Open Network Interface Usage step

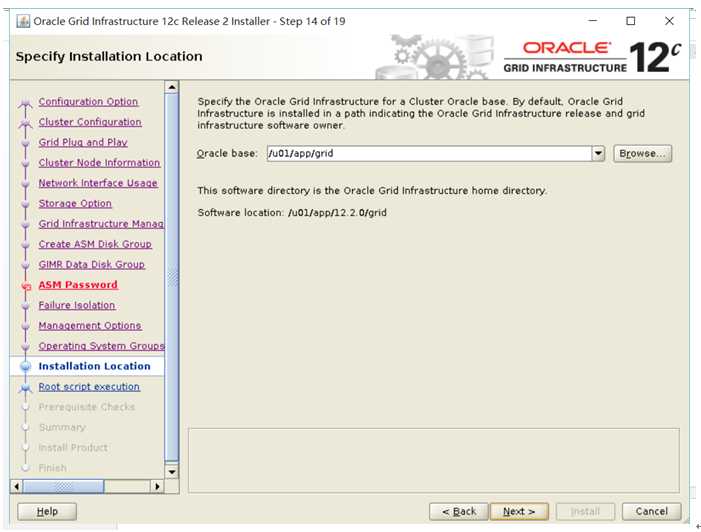98,183
